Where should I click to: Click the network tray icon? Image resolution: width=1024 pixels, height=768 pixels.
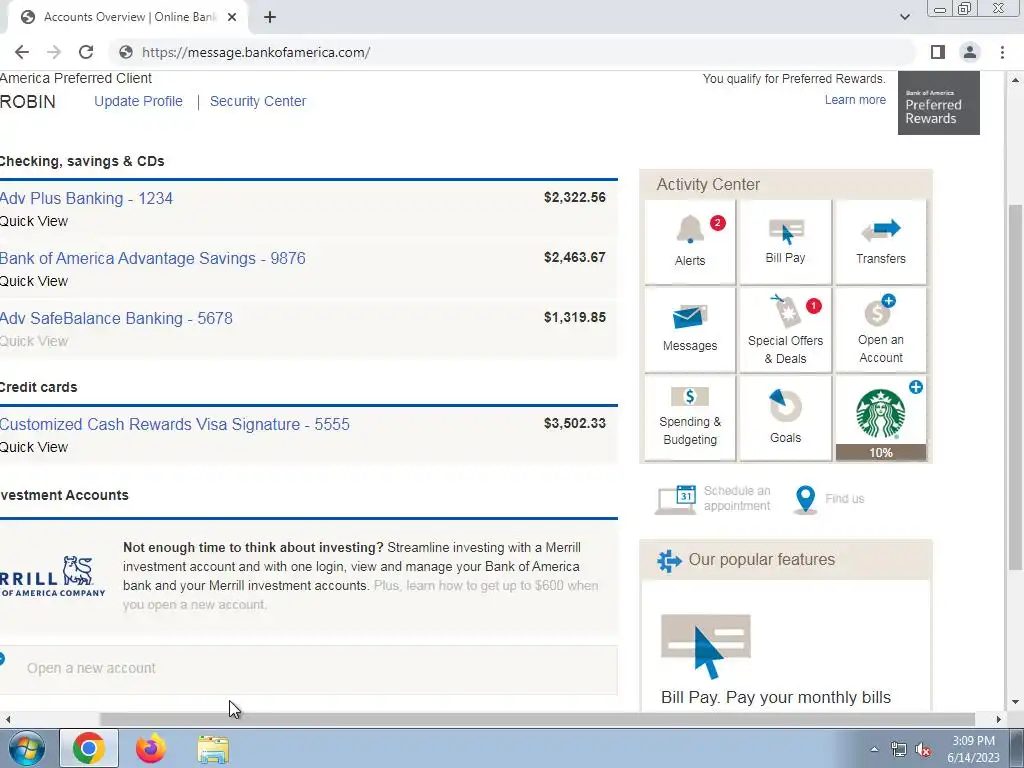[x=899, y=750]
